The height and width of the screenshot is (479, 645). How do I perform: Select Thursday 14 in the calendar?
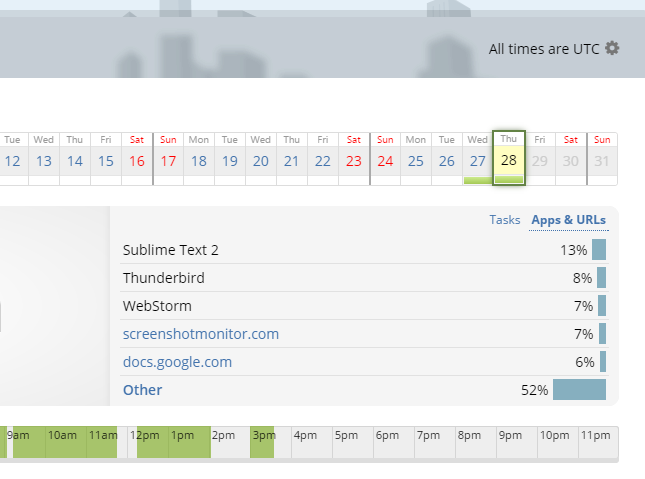[75, 159]
